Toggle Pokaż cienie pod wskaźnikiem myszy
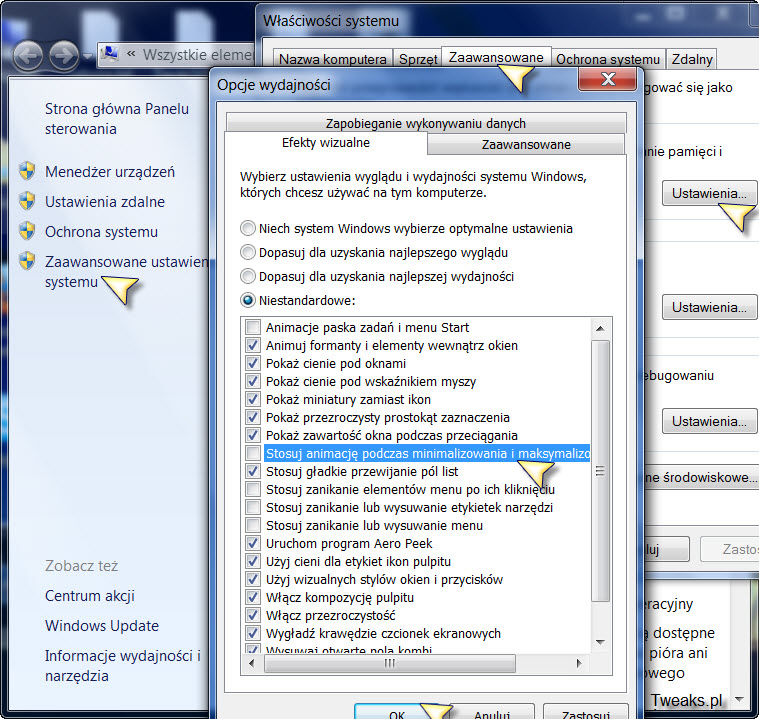 (x=253, y=381)
